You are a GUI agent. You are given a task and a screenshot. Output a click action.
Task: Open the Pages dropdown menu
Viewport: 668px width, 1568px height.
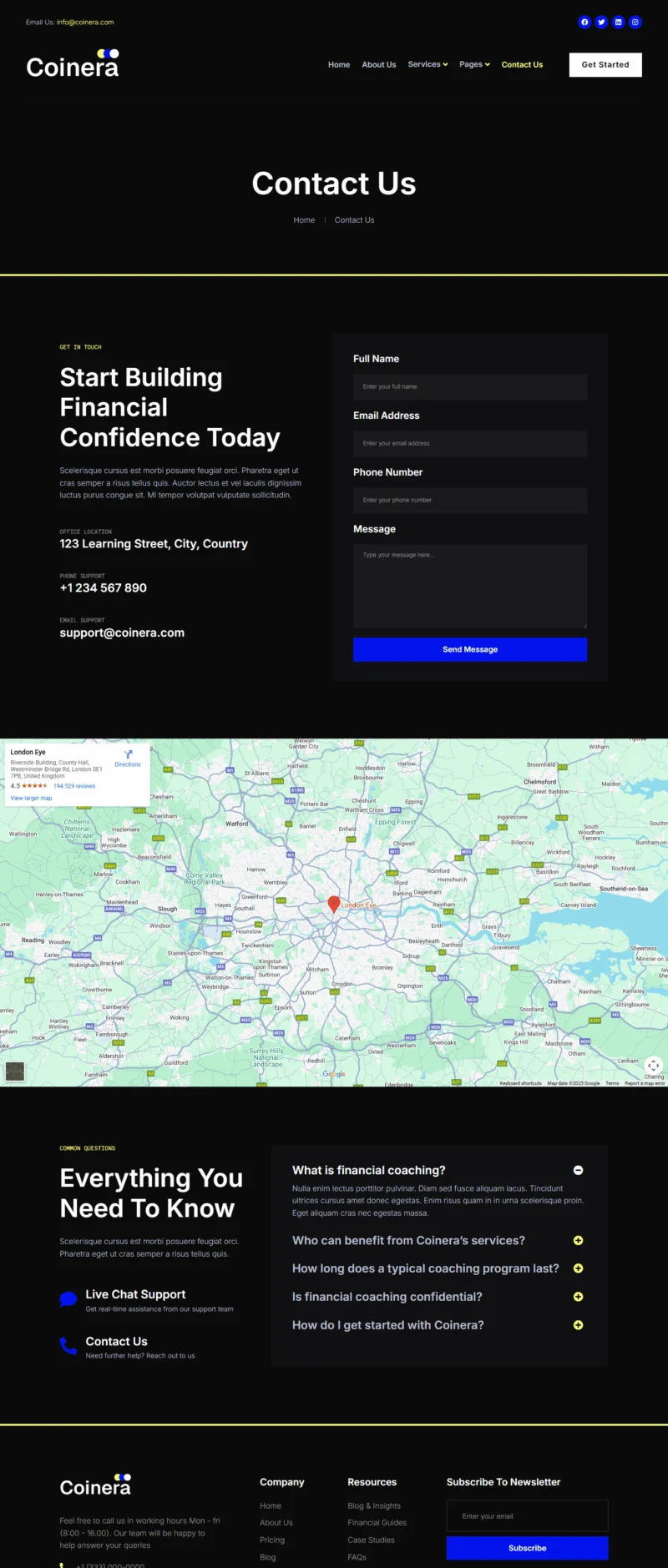click(x=474, y=64)
